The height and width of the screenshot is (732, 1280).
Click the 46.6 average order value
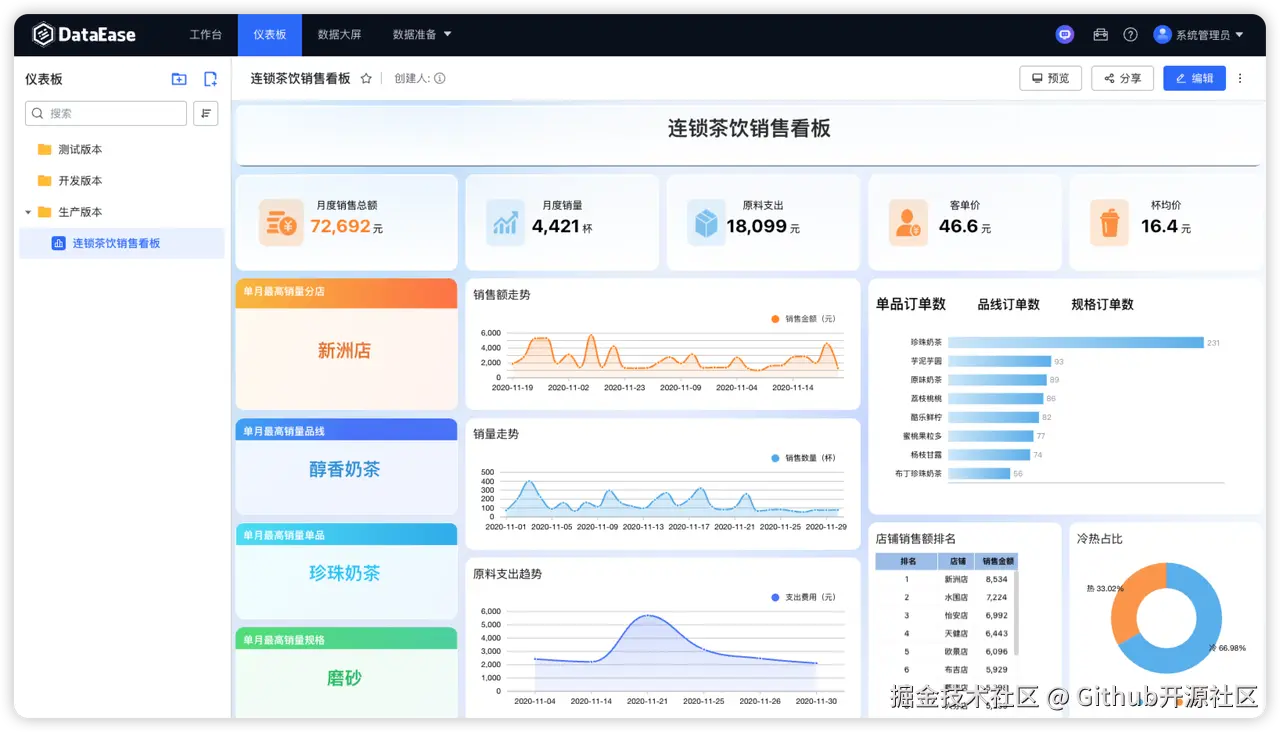958,226
